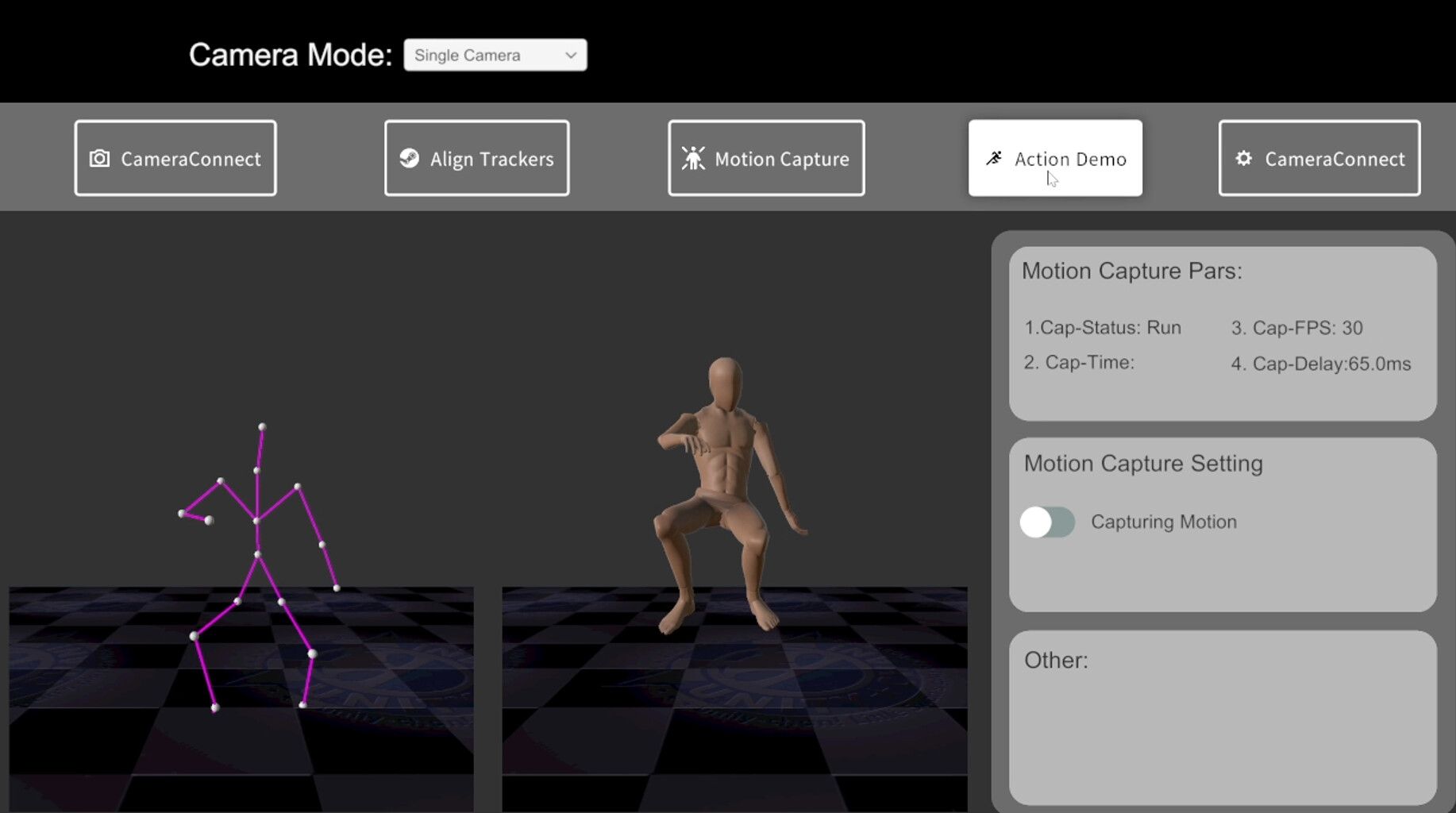Screen dimensions: 1456x813
Task: Click the Action Demo label text
Action: pos(1070,160)
